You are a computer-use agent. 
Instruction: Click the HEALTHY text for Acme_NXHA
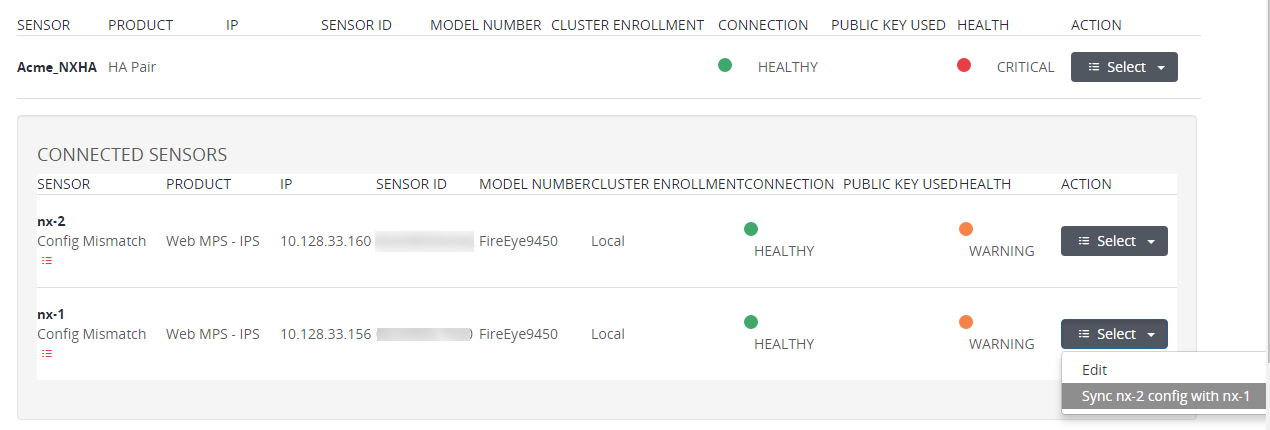tap(788, 67)
